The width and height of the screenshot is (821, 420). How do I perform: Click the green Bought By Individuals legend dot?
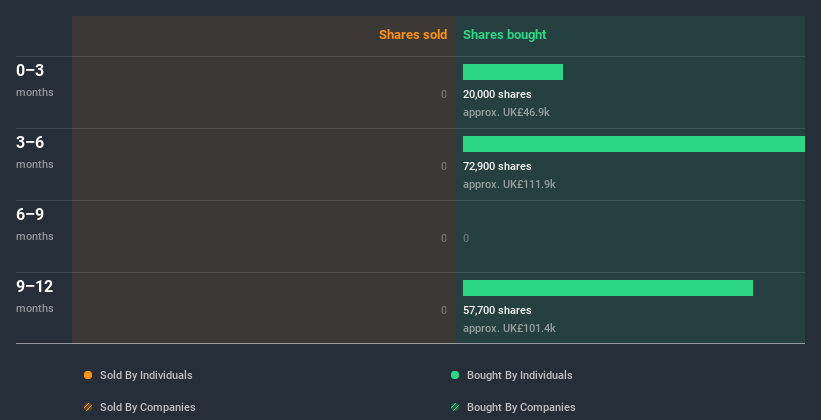pos(455,375)
